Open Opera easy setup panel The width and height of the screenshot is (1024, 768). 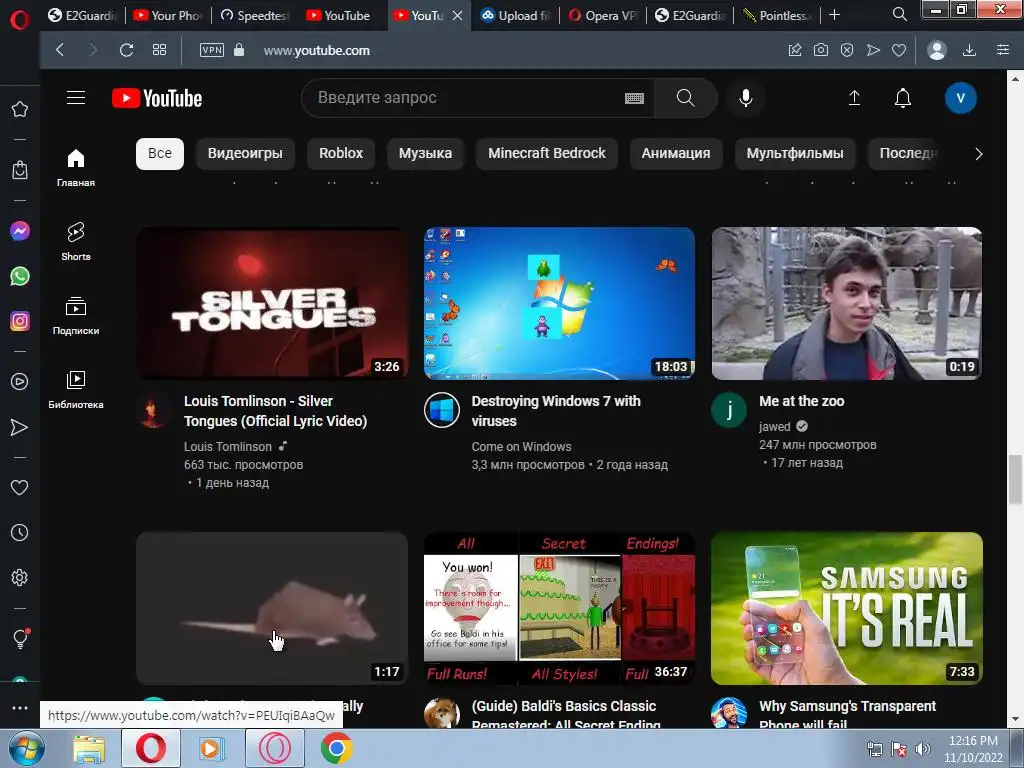tap(1002, 50)
